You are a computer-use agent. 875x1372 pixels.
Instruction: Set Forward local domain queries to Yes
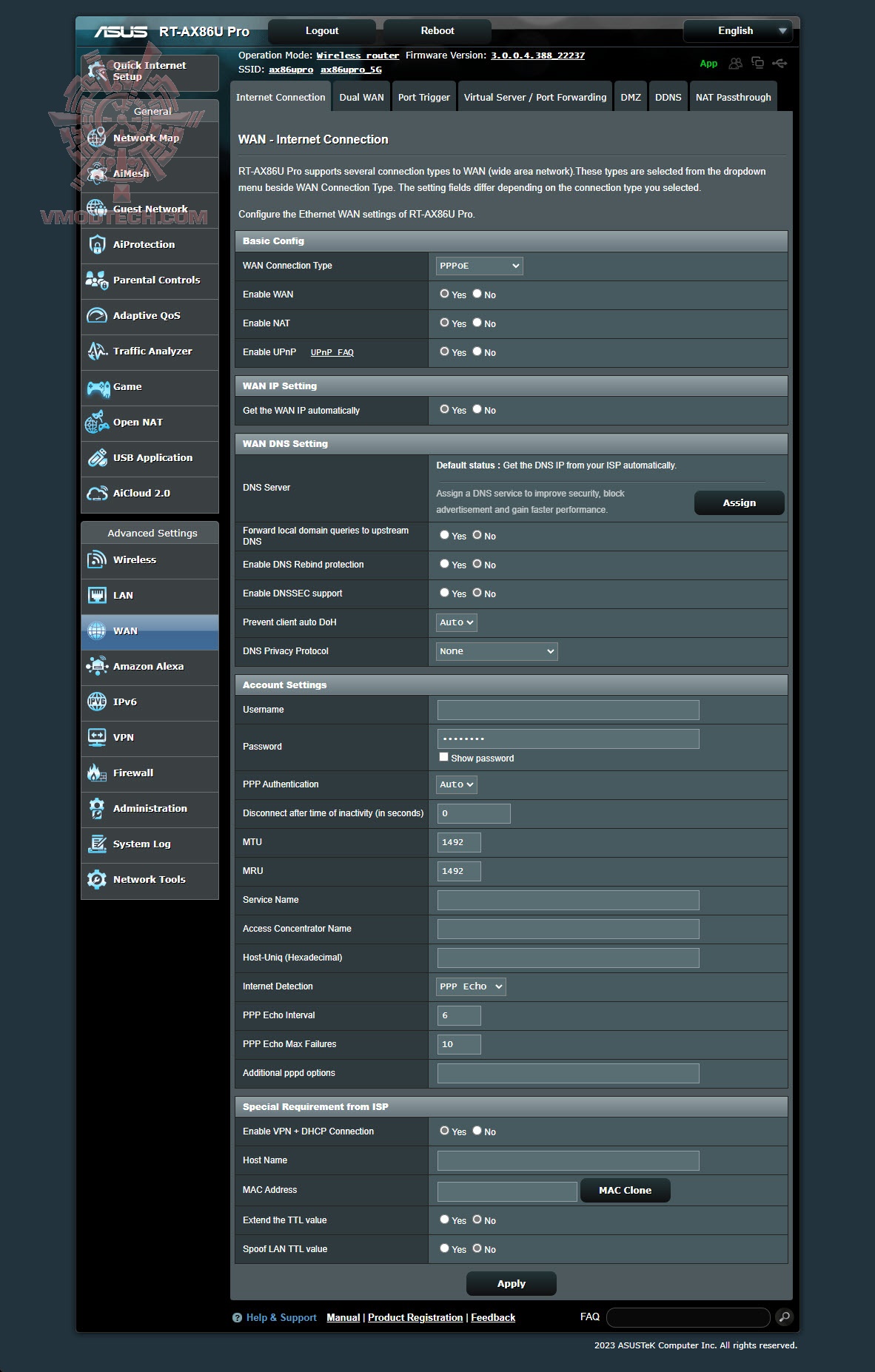coord(444,535)
